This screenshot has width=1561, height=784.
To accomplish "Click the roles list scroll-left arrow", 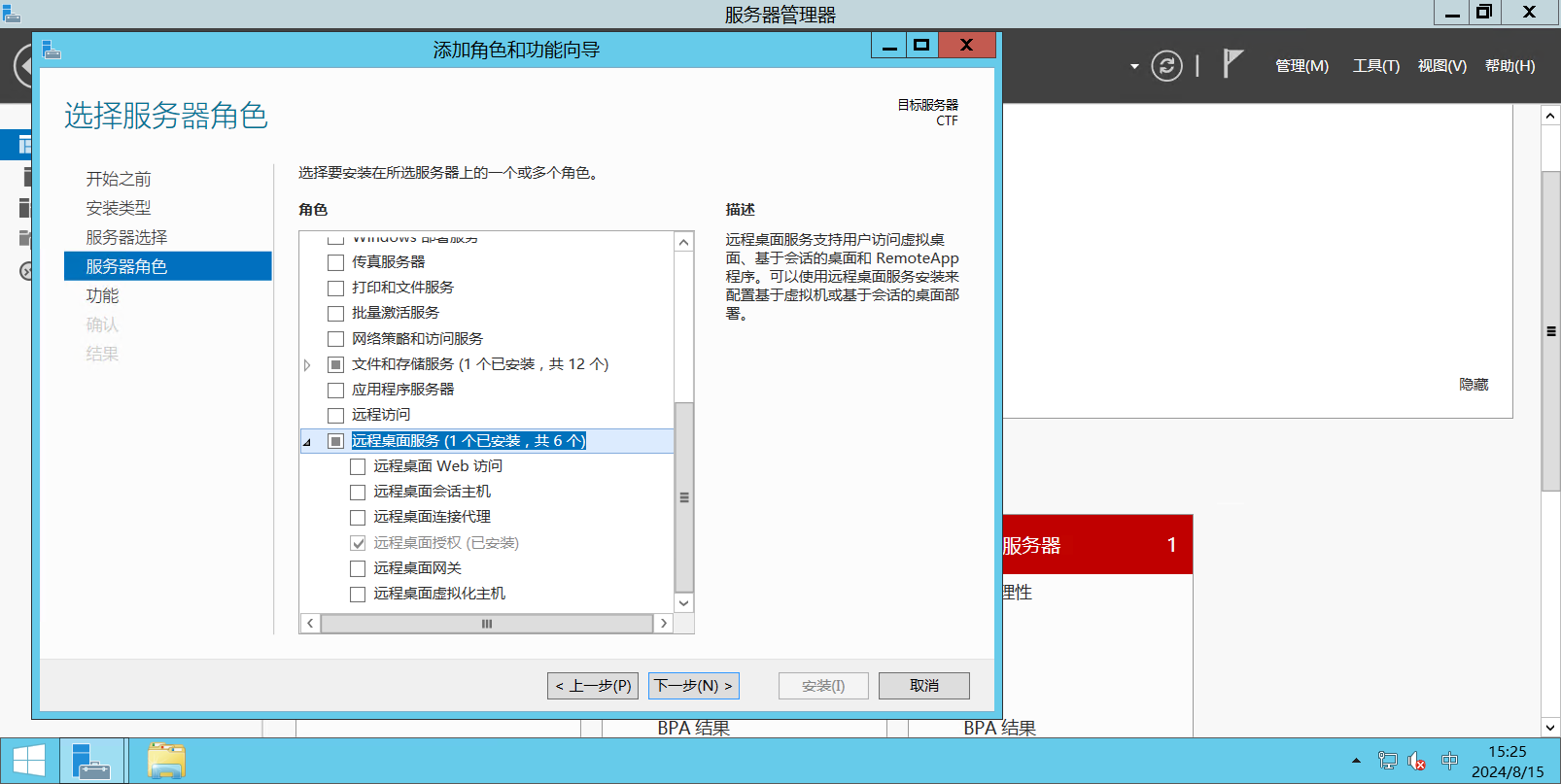I will click(310, 624).
